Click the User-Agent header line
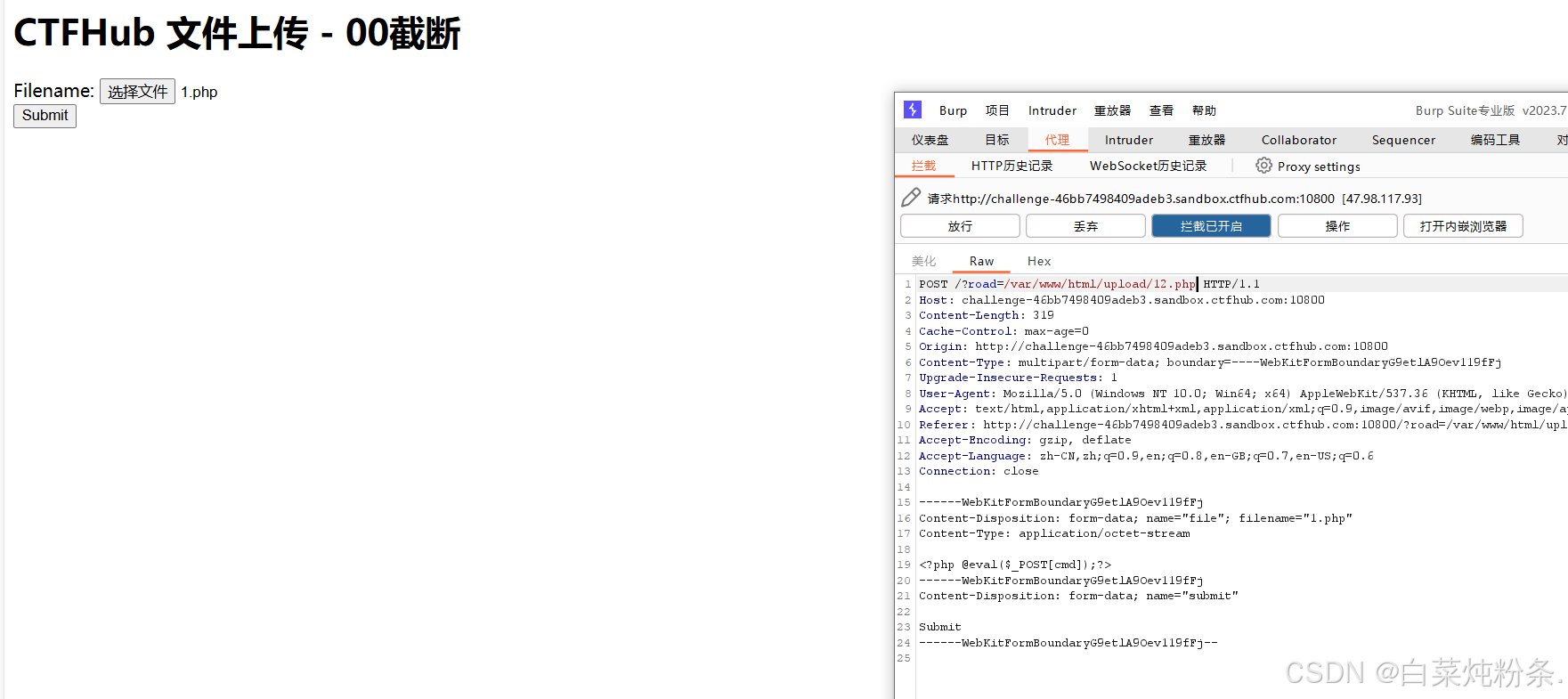1568x699 pixels. tap(1241, 394)
